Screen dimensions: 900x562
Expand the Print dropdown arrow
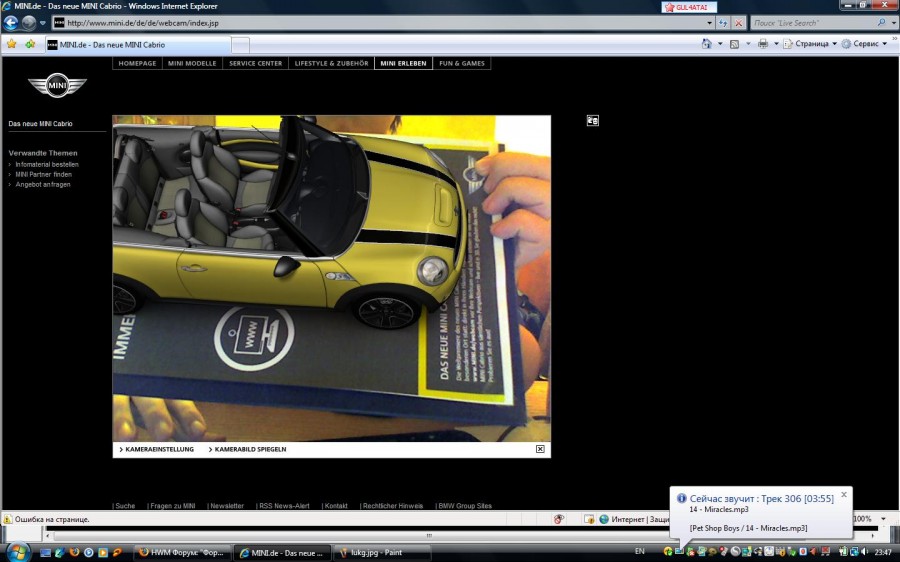(776, 44)
